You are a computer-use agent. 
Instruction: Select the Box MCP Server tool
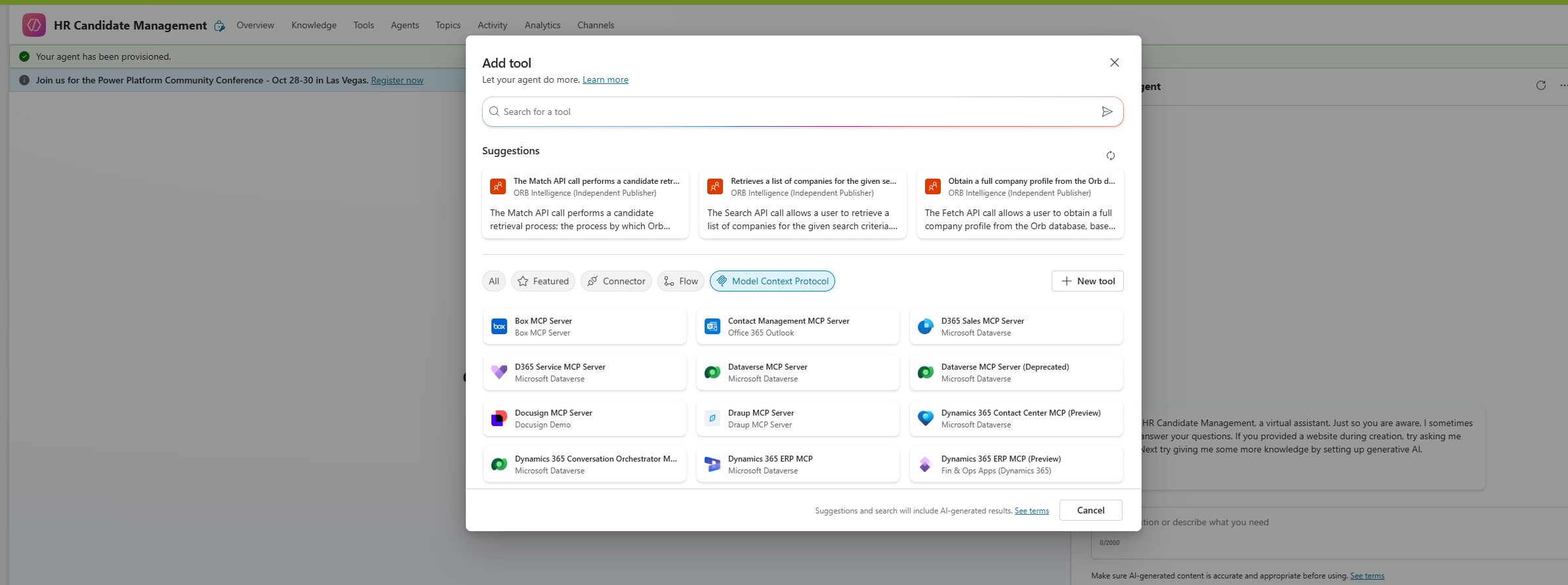584,327
